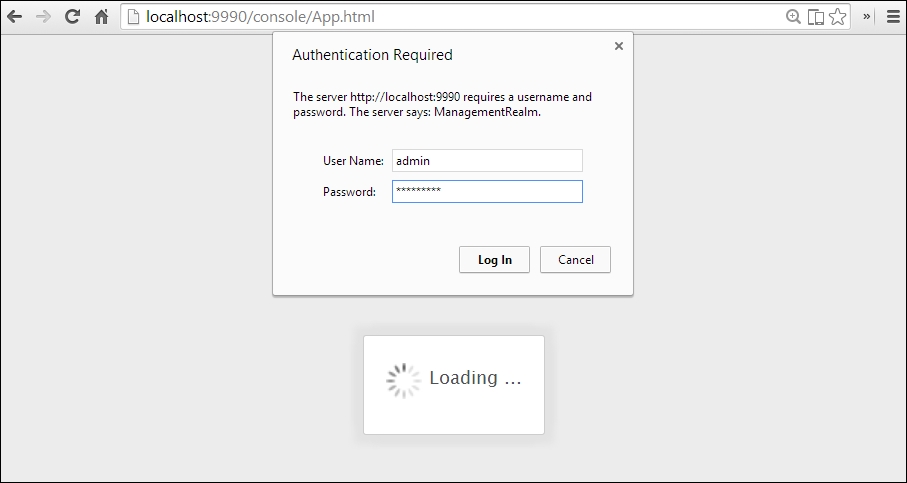Click the User Name input field
This screenshot has width=907, height=483.
[x=487, y=161]
